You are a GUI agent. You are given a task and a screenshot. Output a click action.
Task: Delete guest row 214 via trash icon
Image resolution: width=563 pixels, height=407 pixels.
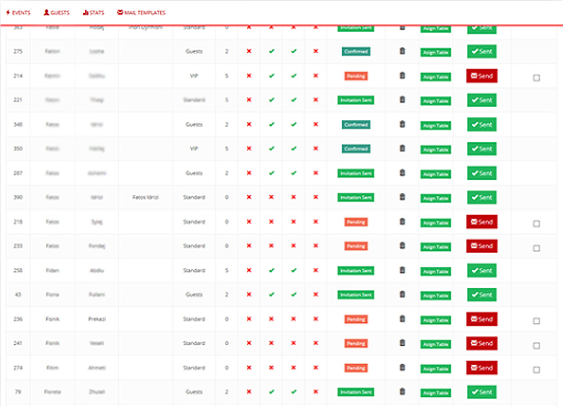click(402, 75)
